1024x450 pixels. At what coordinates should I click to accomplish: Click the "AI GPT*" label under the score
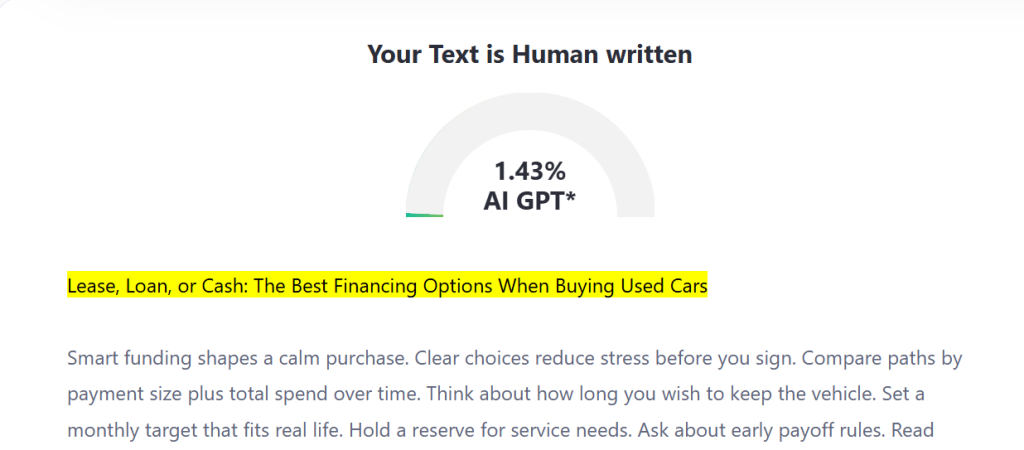coord(530,200)
